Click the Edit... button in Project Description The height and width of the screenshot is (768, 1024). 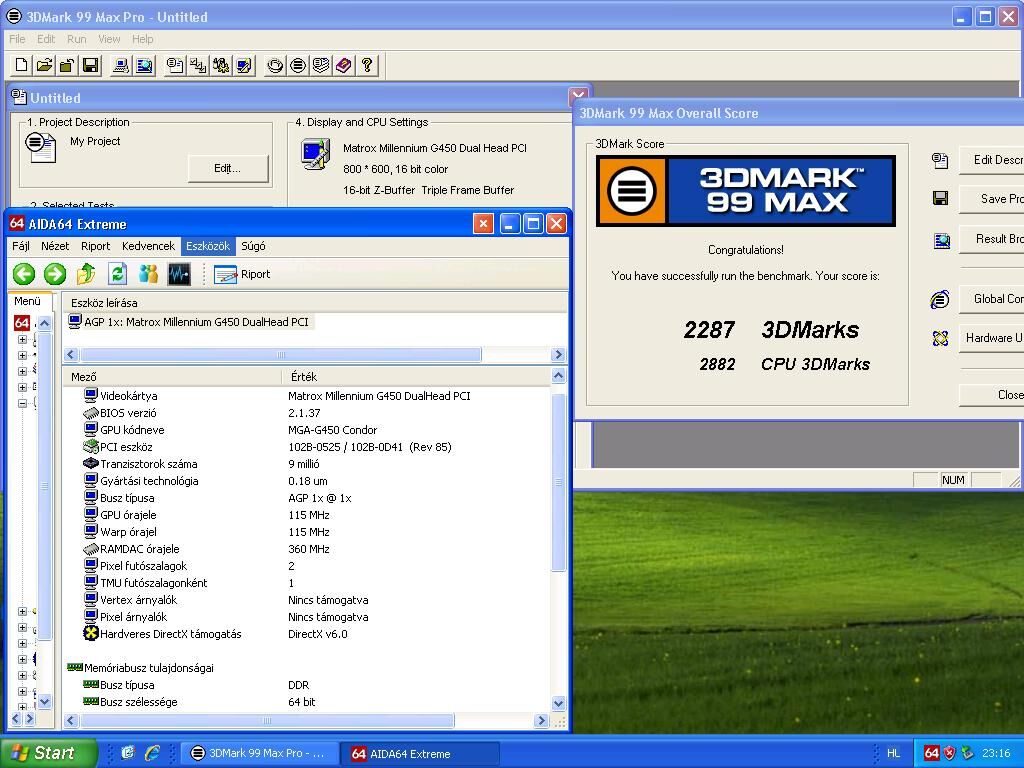(228, 168)
